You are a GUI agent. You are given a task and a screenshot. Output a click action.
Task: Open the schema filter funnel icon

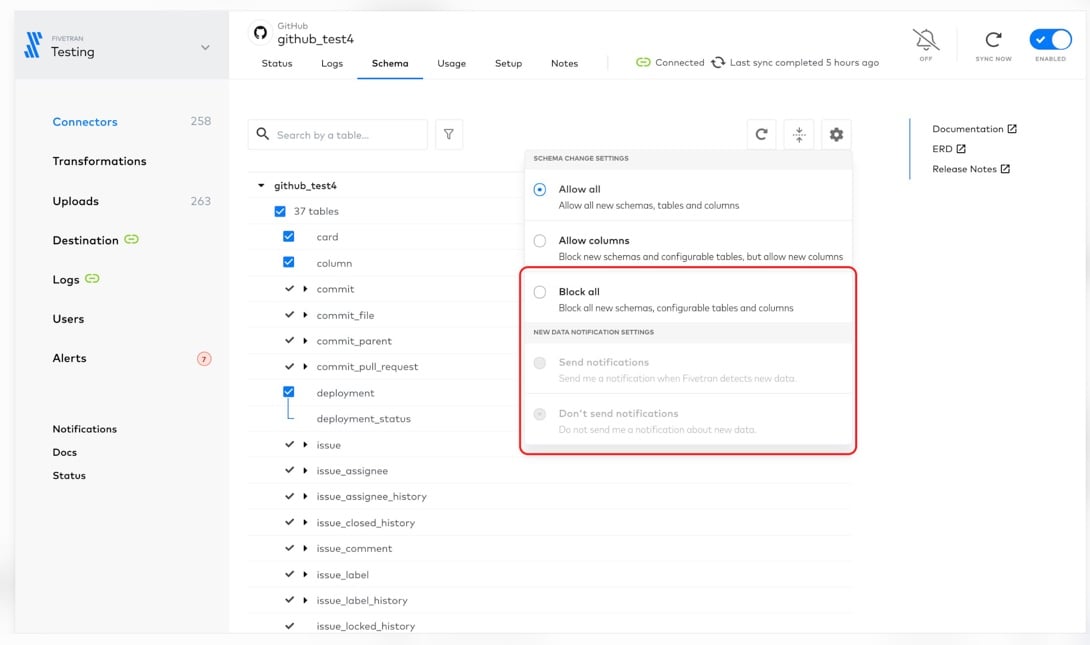[449, 134]
